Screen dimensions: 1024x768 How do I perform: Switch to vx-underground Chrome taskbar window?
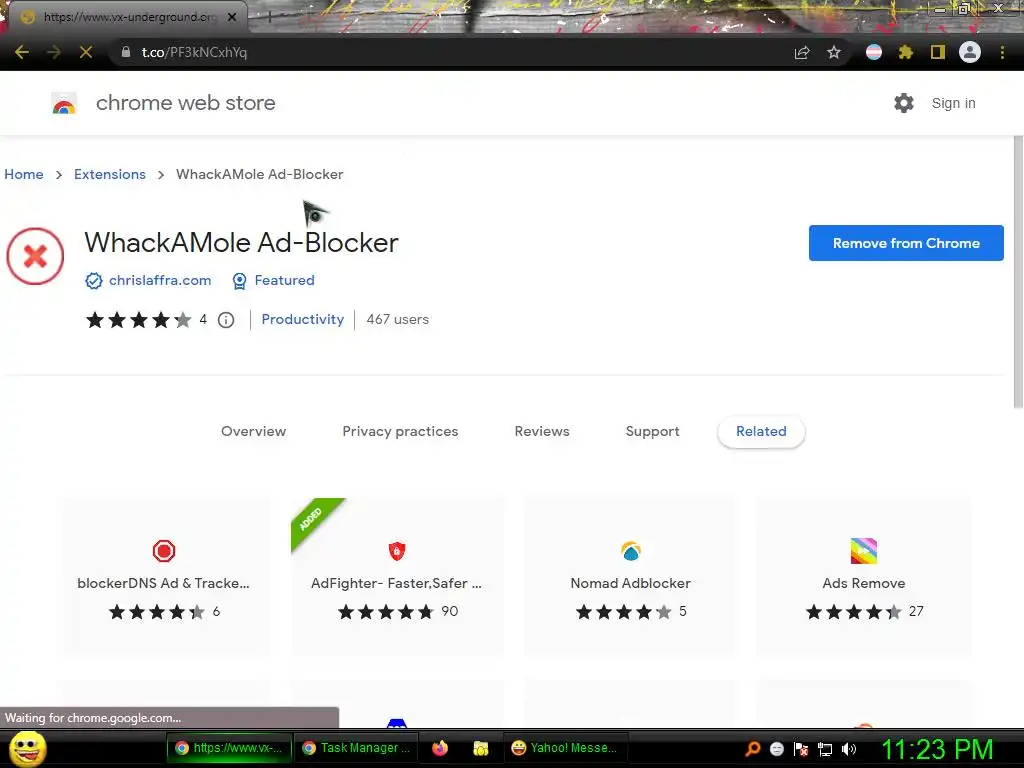click(x=229, y=748)
